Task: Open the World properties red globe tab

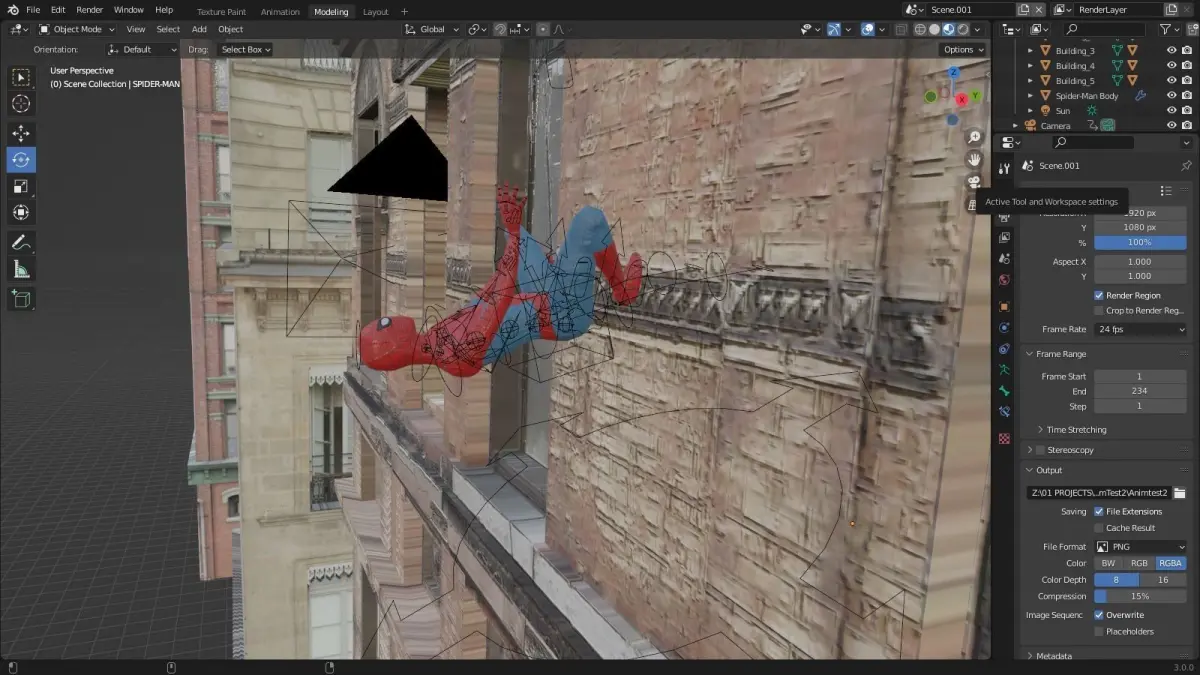Action: (1004, 280)
